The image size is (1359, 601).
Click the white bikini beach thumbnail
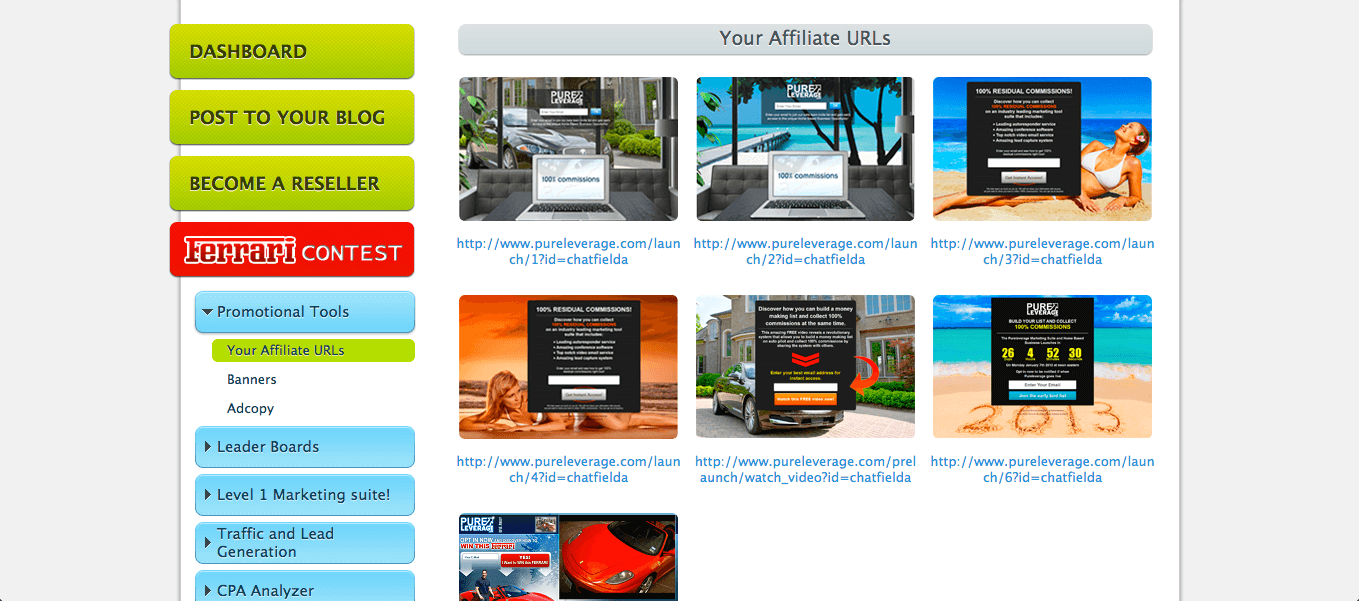[1042, 149]
